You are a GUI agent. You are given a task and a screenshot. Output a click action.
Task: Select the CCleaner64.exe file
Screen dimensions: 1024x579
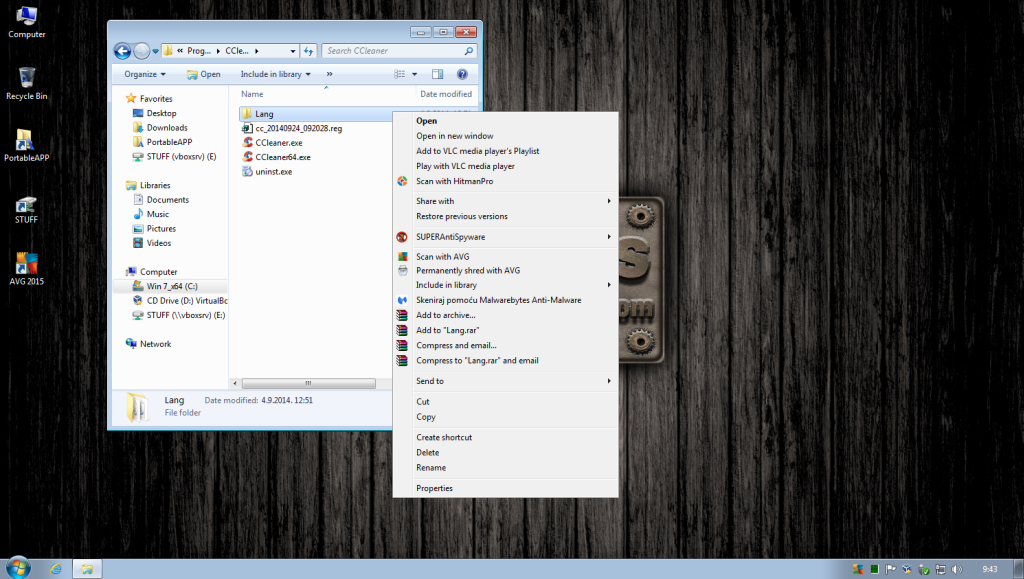[283, 157]
